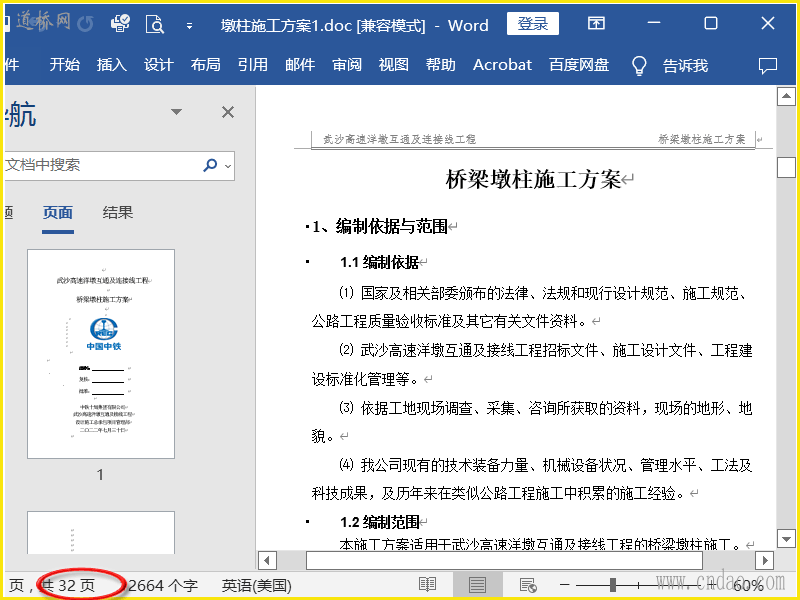Close the navigation pane
This screenshot has height=600, width=800.
228,112
